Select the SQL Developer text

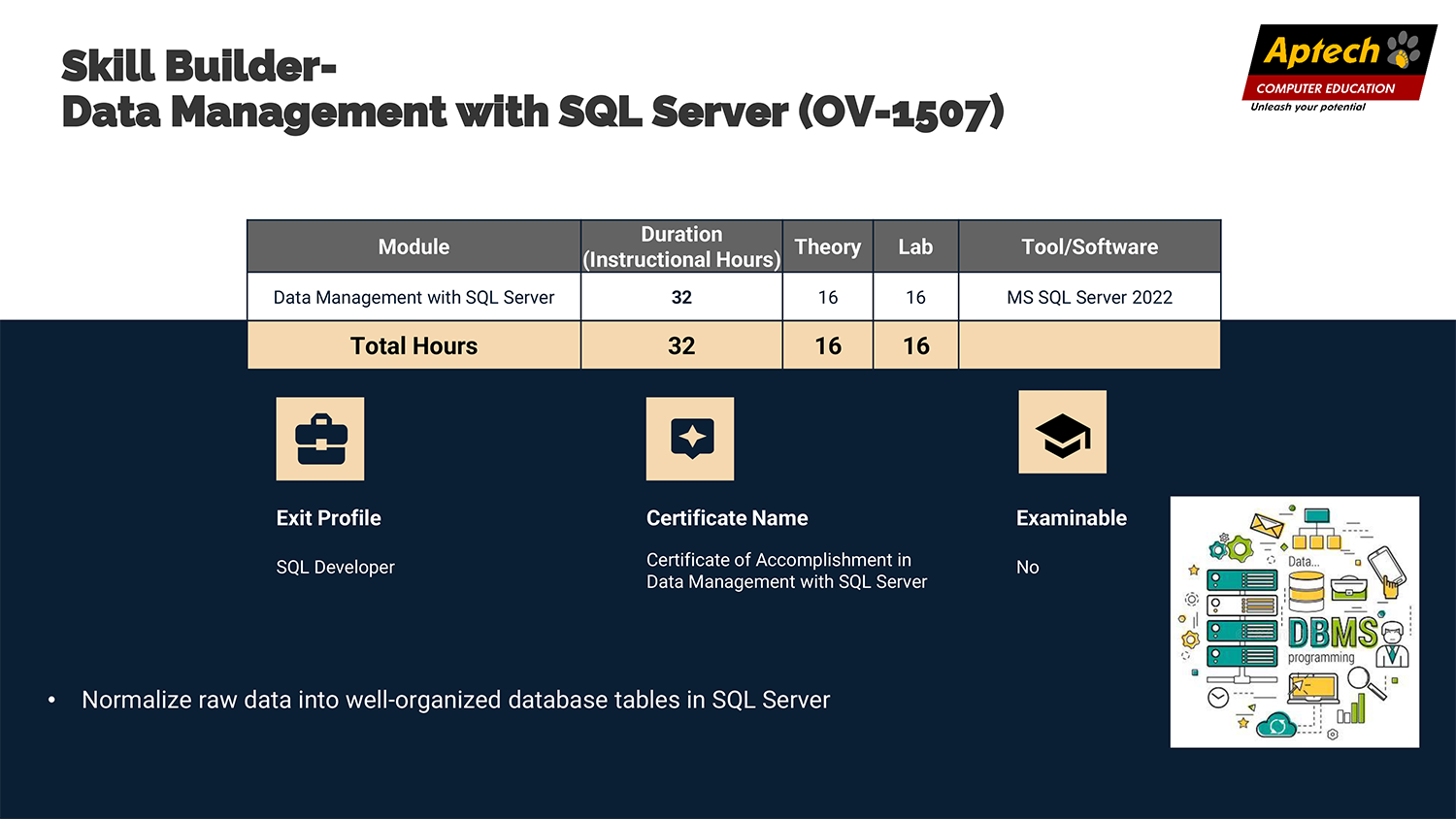coord(335,567)
